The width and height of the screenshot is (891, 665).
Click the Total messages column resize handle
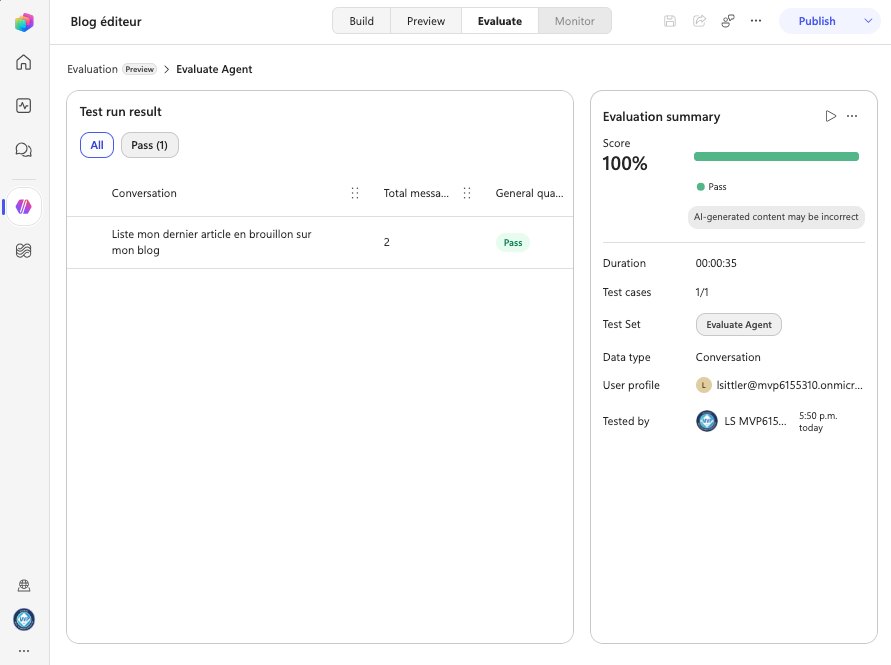pyautogui.click(x=467, y=193)
